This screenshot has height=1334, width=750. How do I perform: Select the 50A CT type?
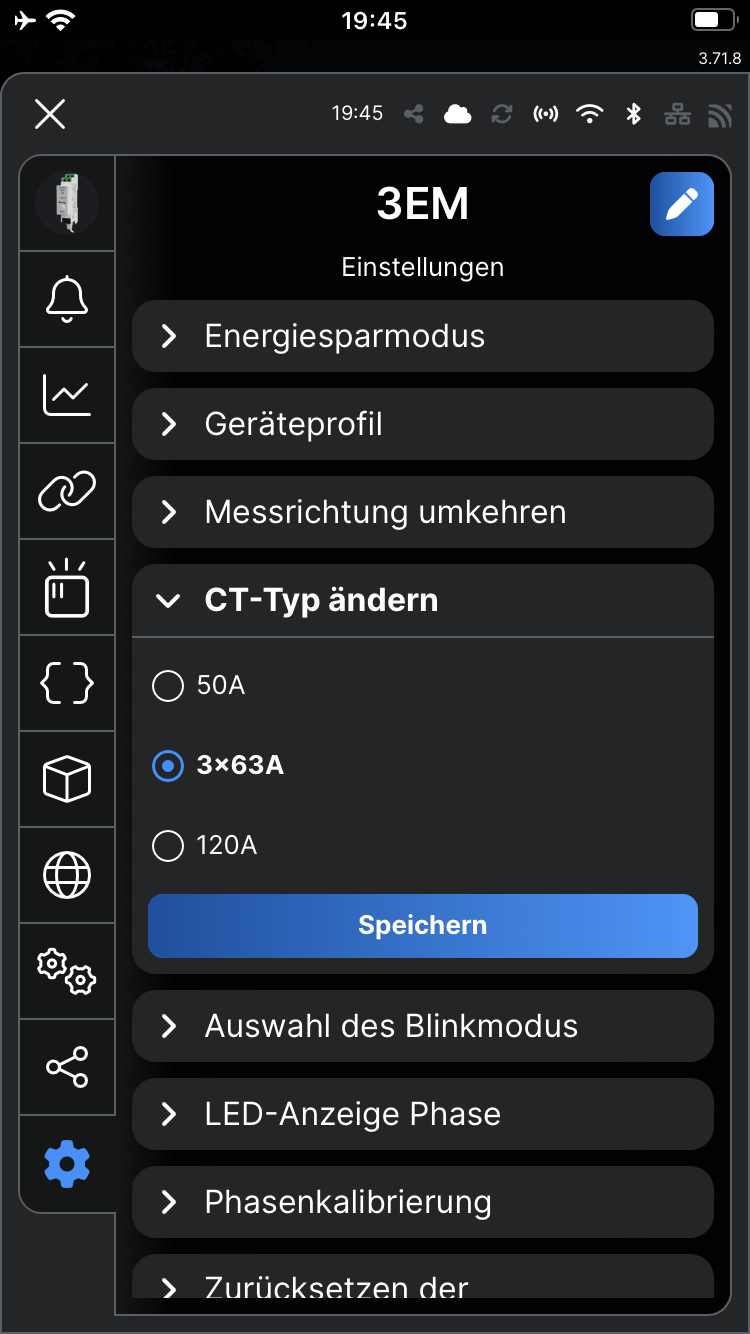click(168, 686)
